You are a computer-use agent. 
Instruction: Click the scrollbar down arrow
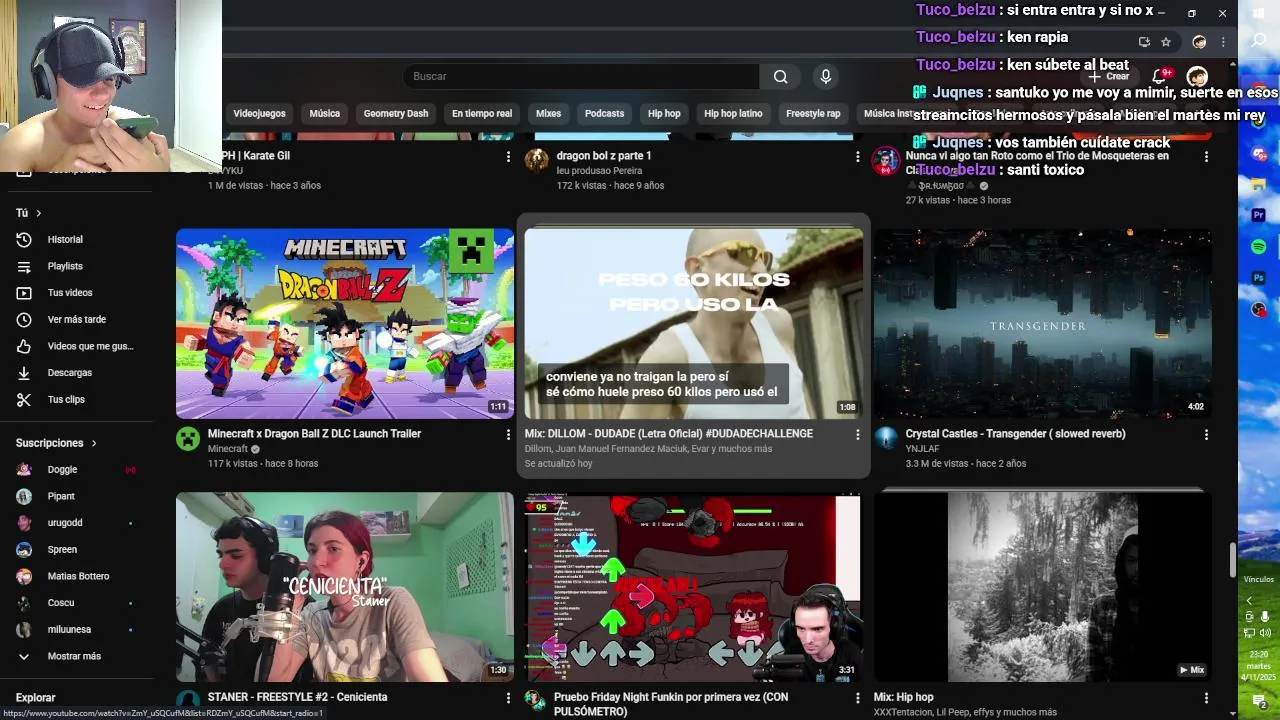tap(1233, 713)
